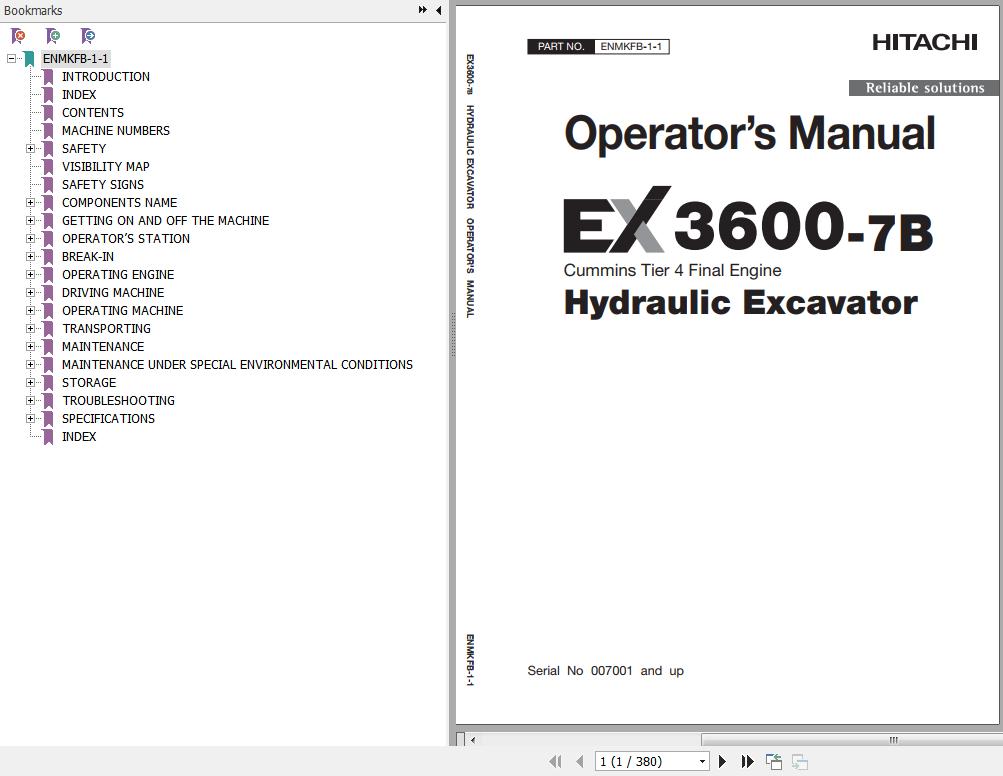Go to last page button
1003x776 pixels.
[x=747, y=761]
